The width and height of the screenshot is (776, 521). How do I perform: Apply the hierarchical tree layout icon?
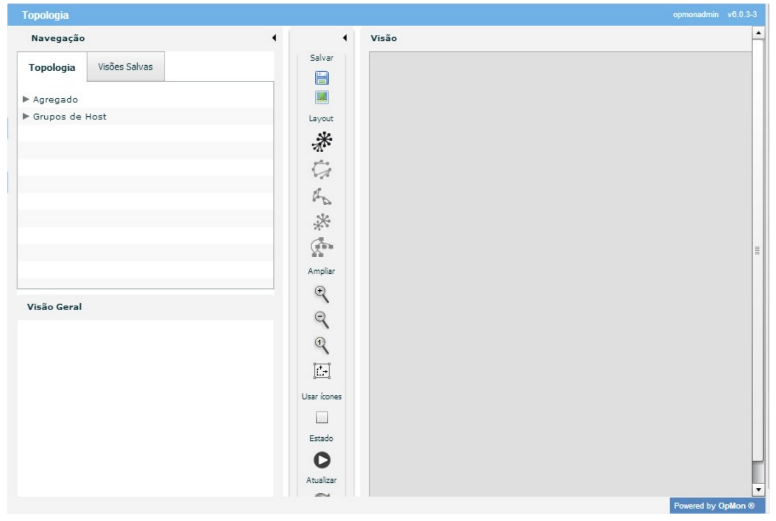pyautogui.click(x=322, y=247)
